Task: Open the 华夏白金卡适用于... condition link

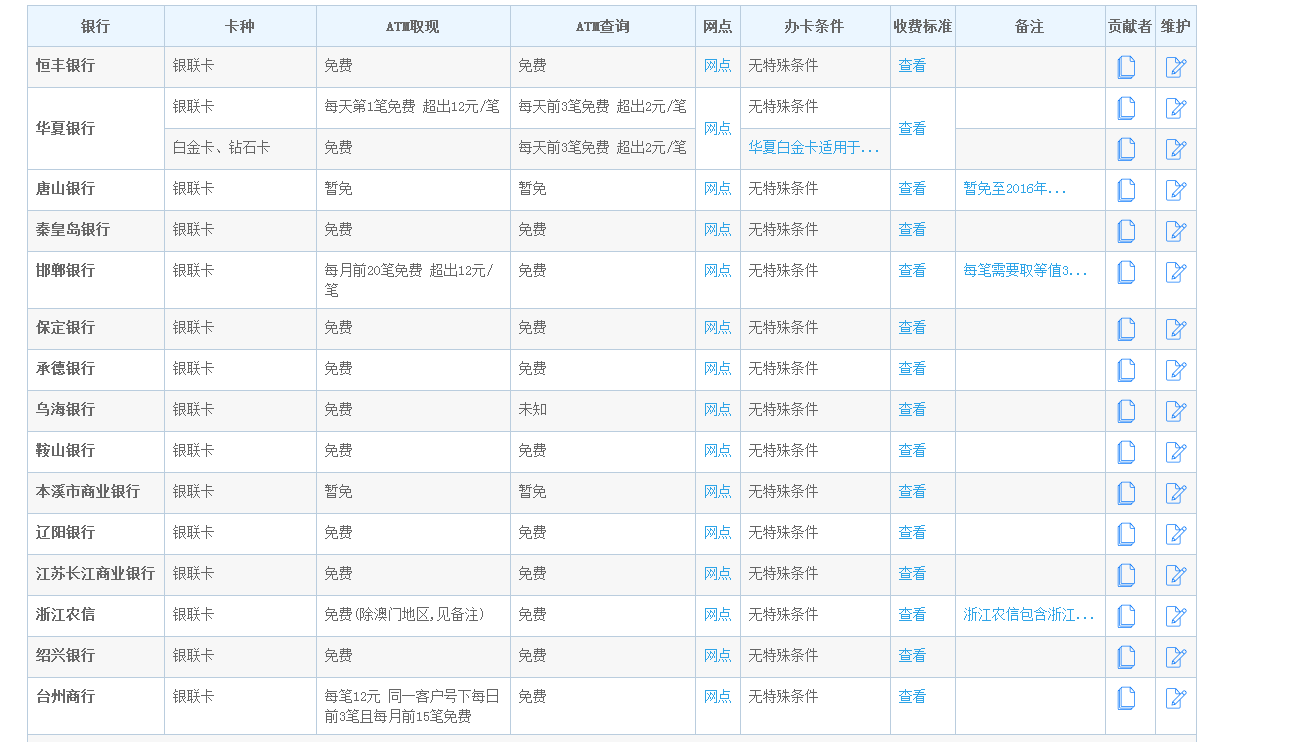Action: point(814,147)
